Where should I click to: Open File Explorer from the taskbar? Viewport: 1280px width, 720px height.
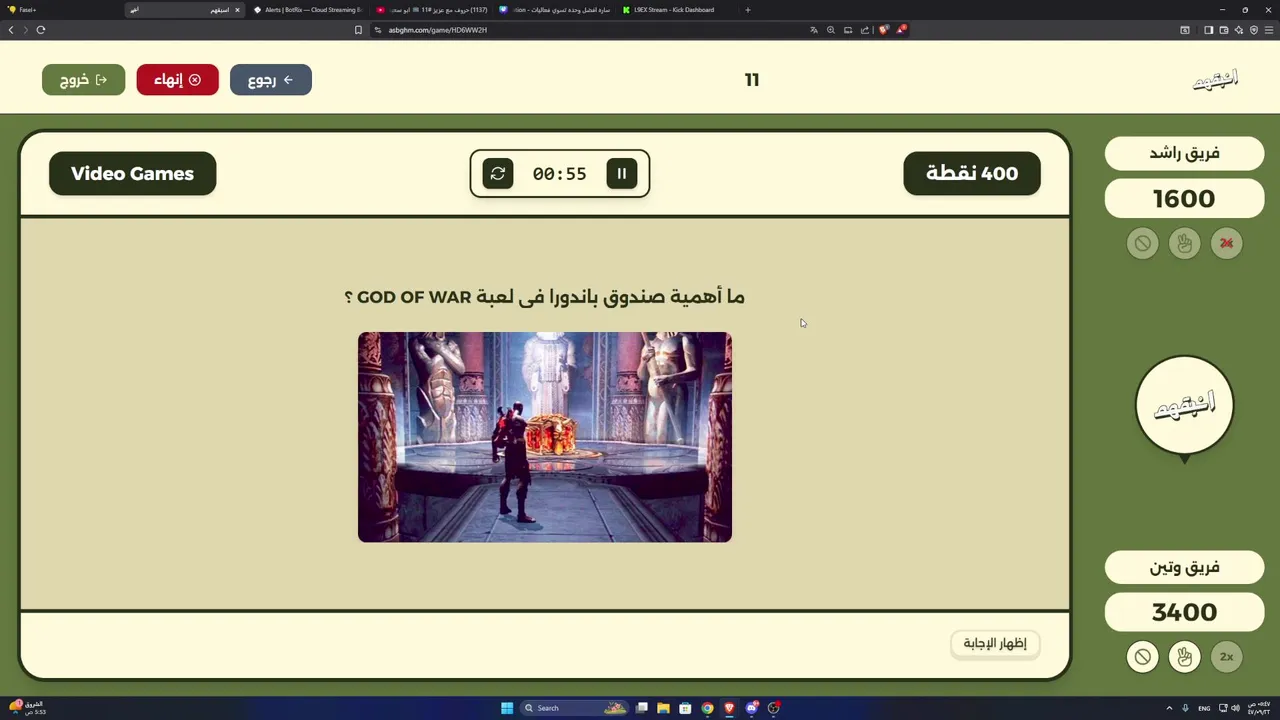pos(663,708)
